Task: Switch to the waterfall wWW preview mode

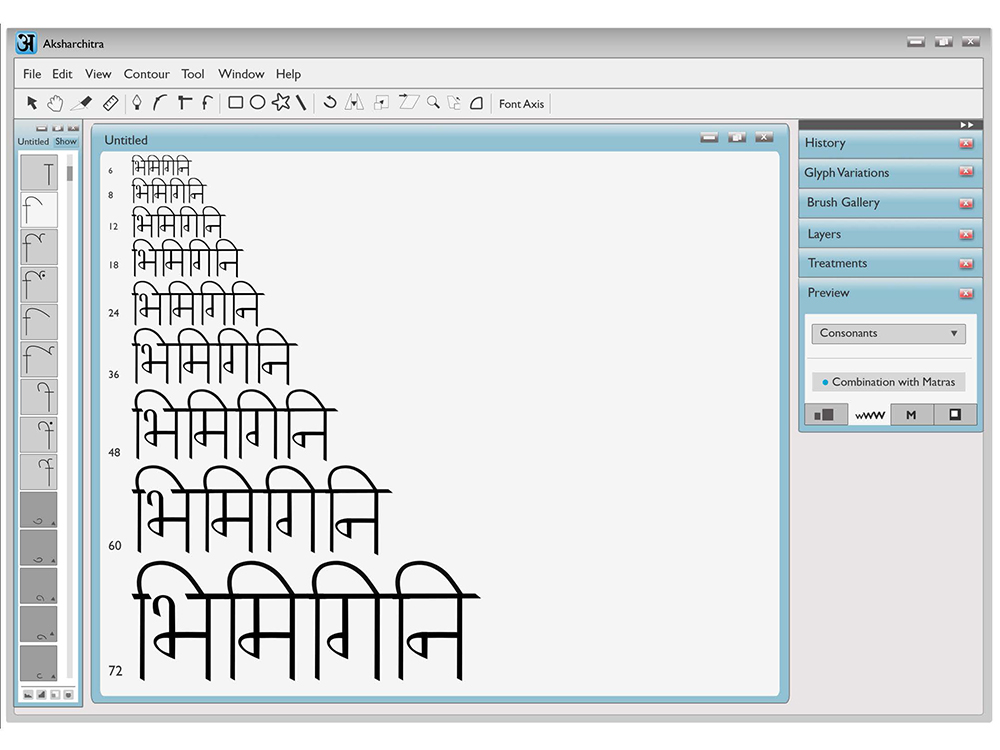Action: point(869,415)
